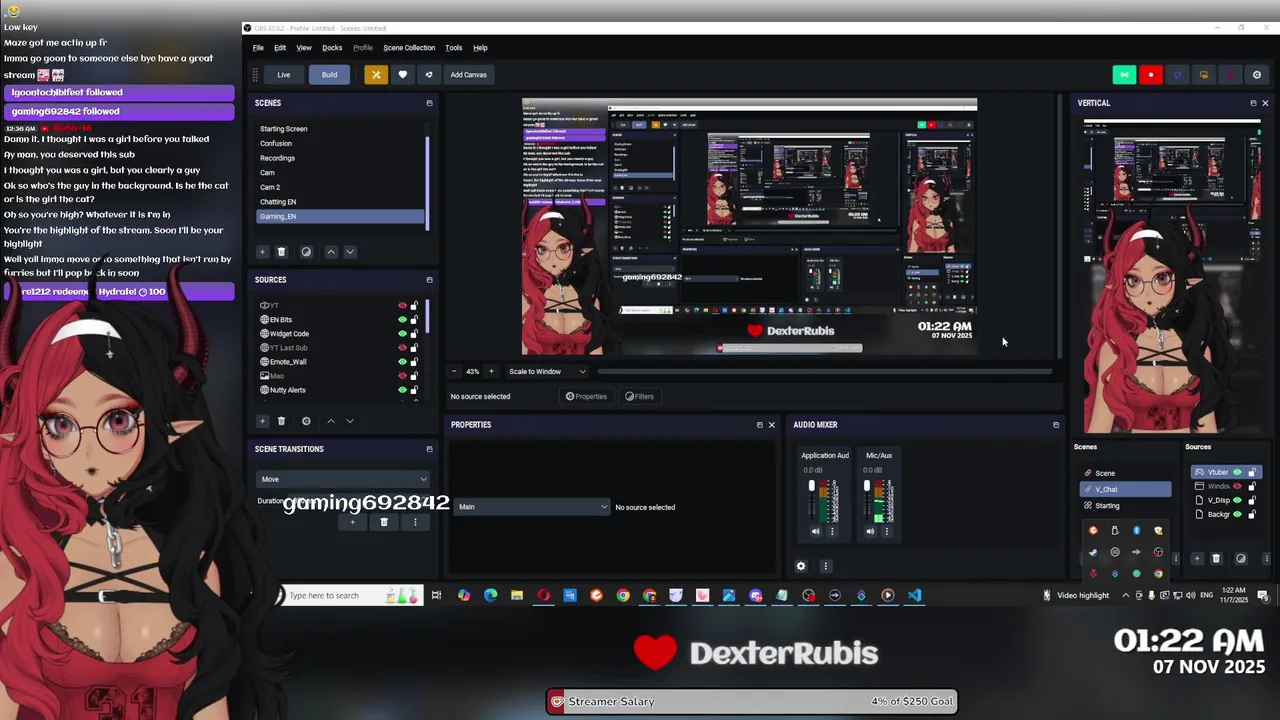Mute the Mic/Aux channel

pos(870,532)
